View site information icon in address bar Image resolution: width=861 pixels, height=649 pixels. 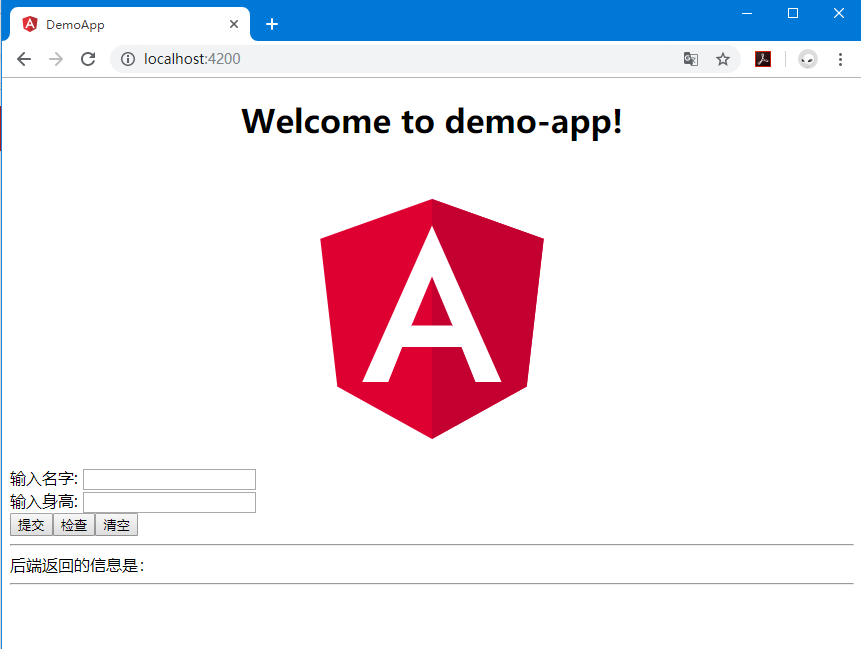pos(128,59)
